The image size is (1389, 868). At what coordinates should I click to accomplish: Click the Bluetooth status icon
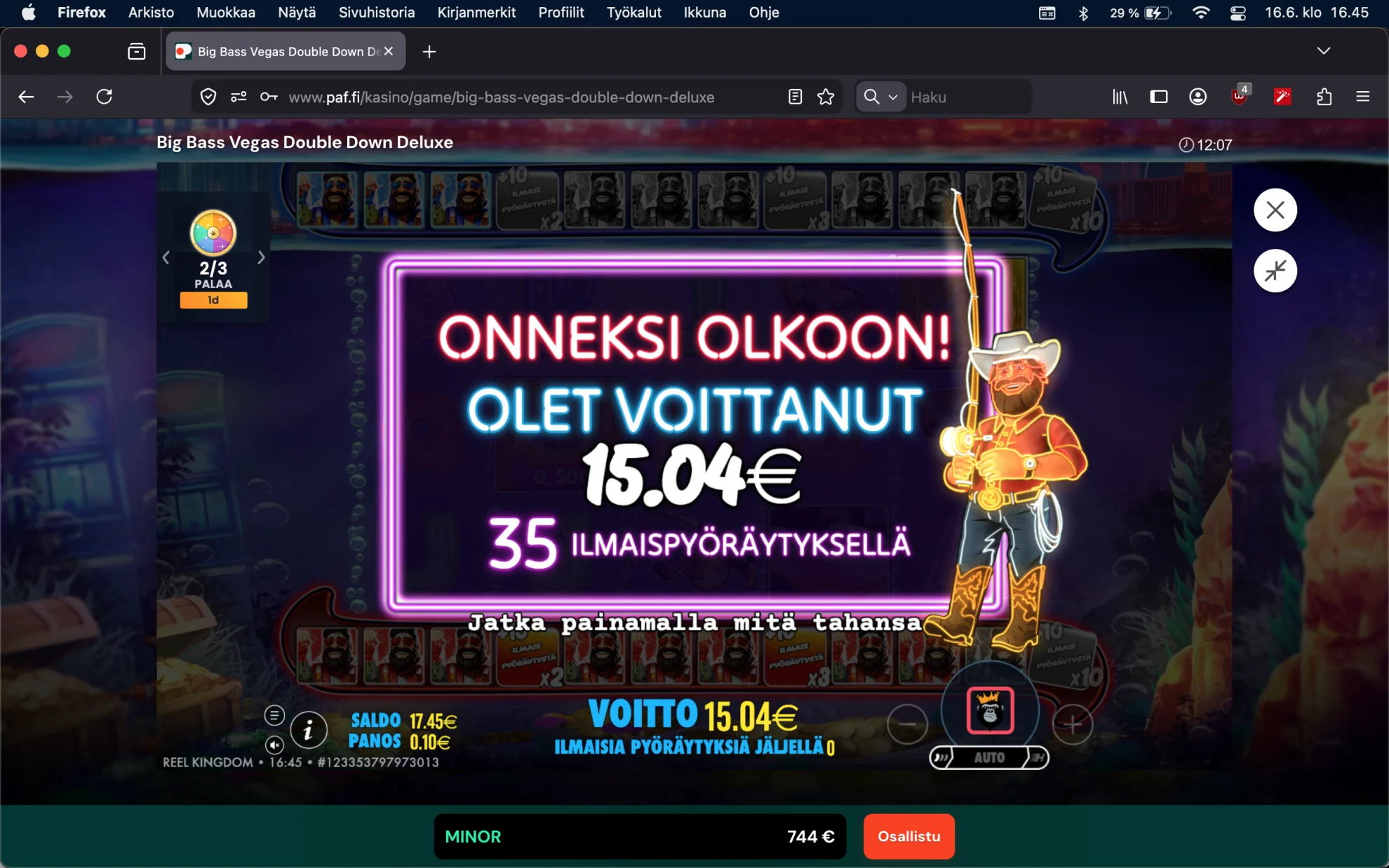coord(1083,13)
